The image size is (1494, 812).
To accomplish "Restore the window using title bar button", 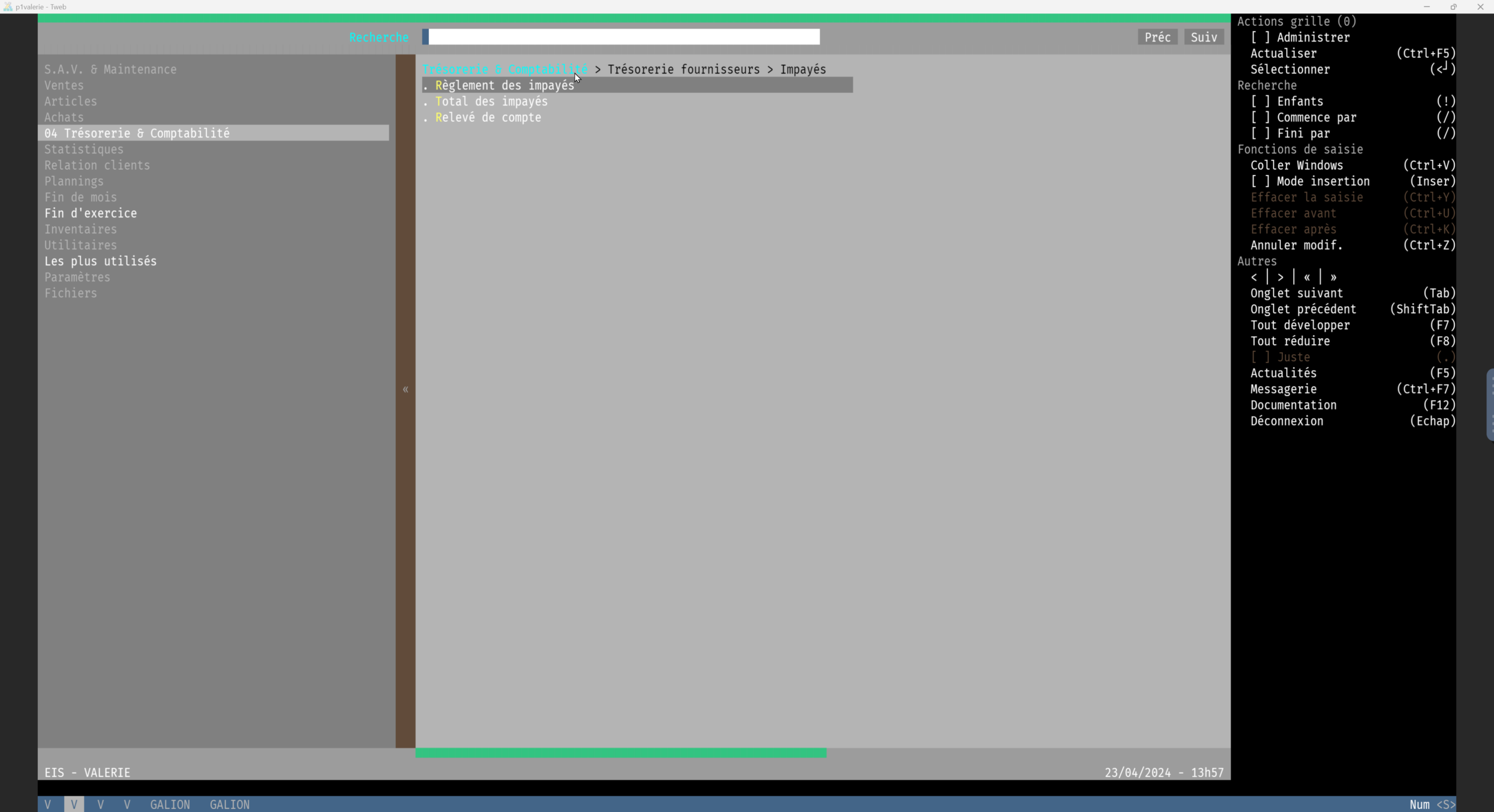I will (1453, 6).
